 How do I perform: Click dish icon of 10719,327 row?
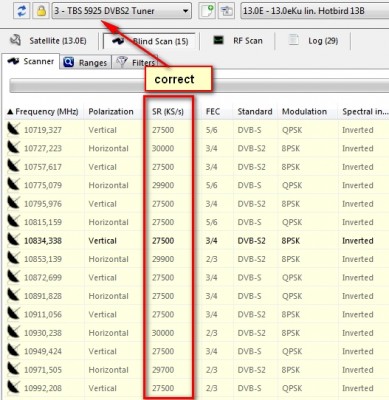14,129
